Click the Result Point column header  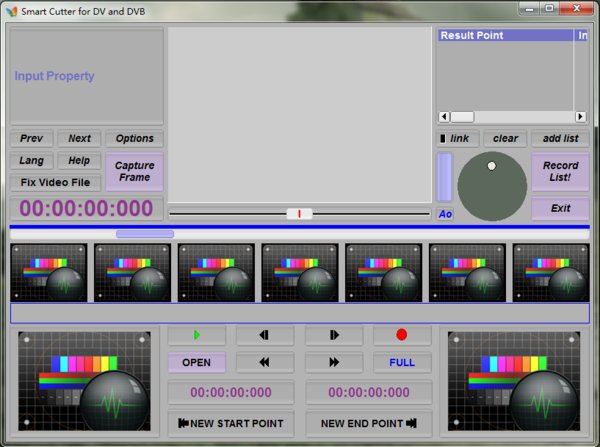[505, 35]
